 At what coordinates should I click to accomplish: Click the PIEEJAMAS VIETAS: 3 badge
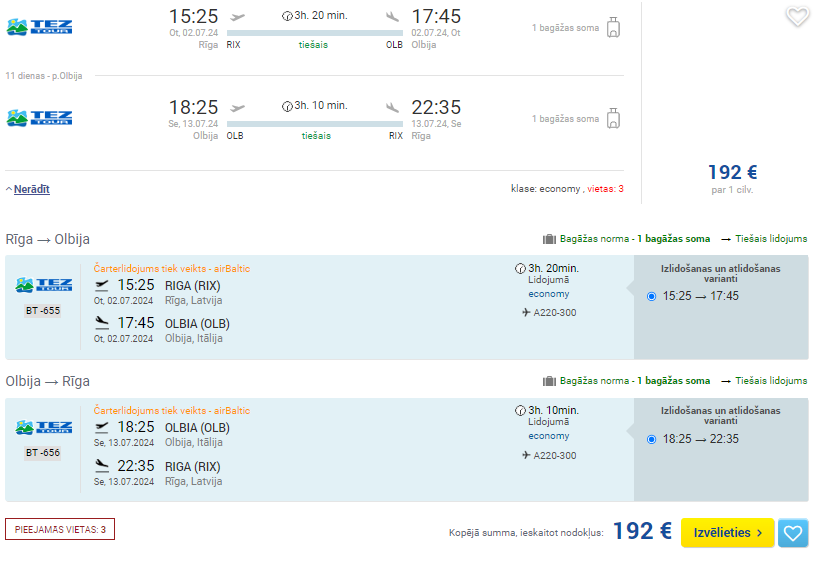[60, 529]
